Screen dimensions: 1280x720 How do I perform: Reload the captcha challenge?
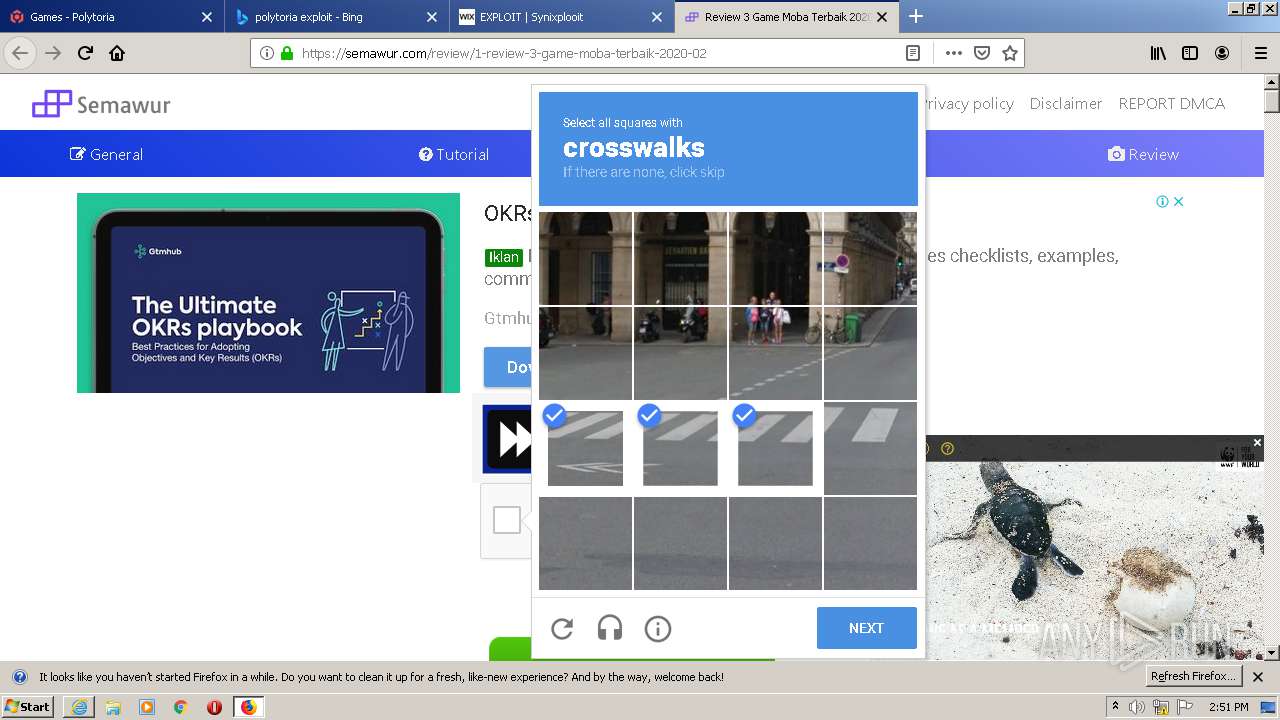[562, 629]
